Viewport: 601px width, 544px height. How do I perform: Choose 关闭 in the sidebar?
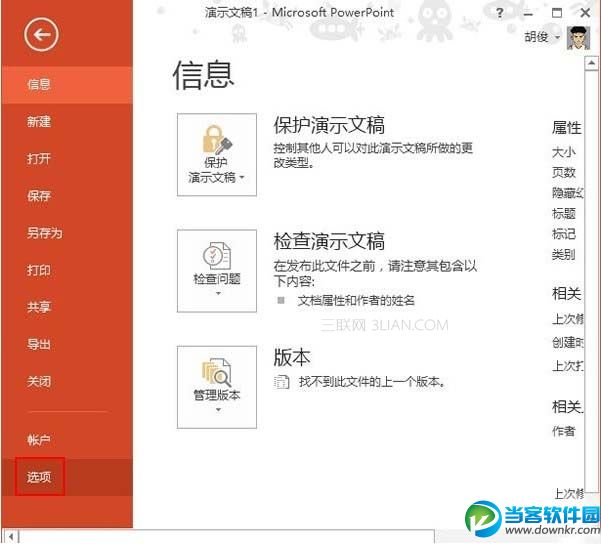point(67,381)
